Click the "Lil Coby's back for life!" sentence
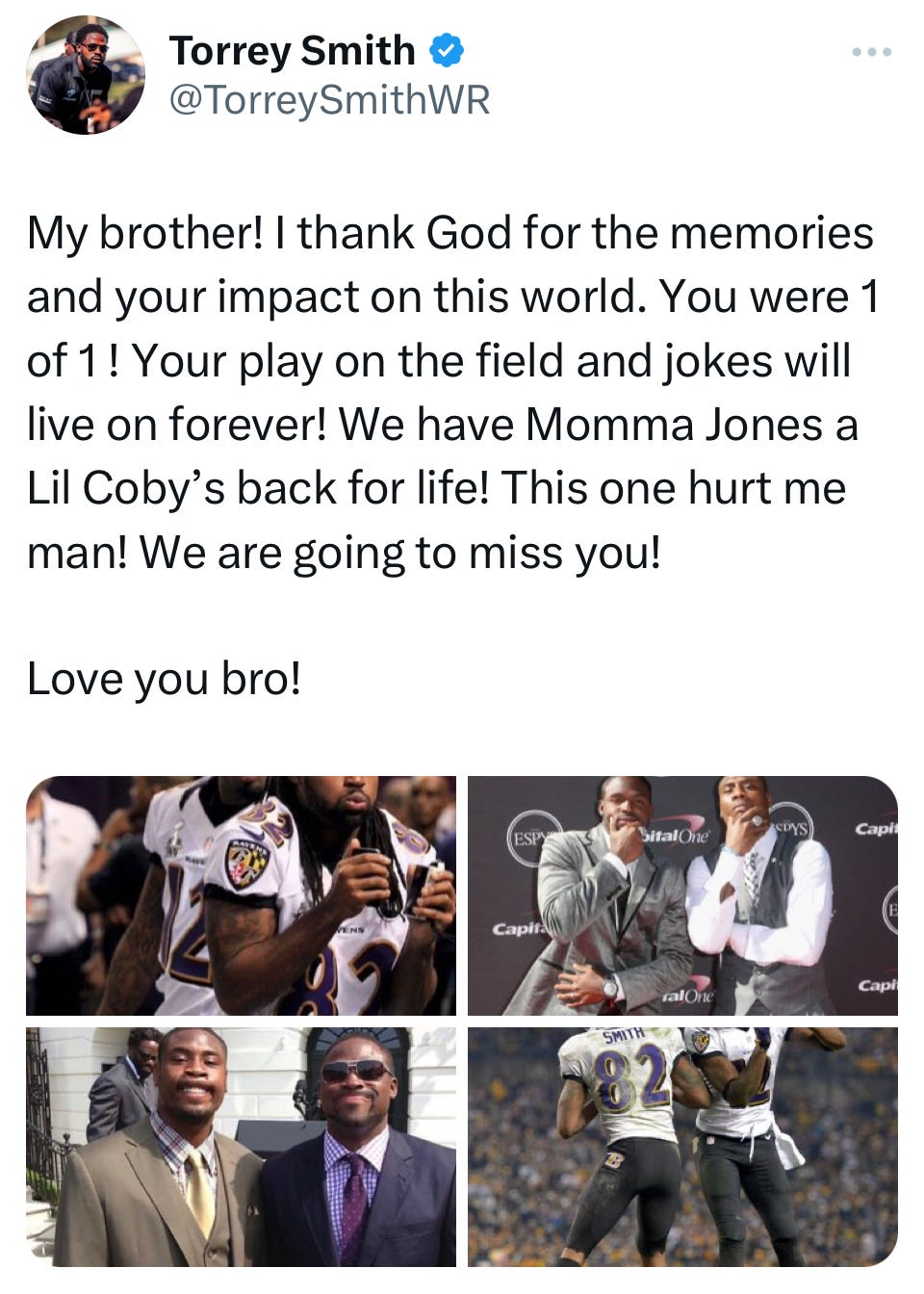The height and width of the screenshot is (1294, 924). click(259, 488)
